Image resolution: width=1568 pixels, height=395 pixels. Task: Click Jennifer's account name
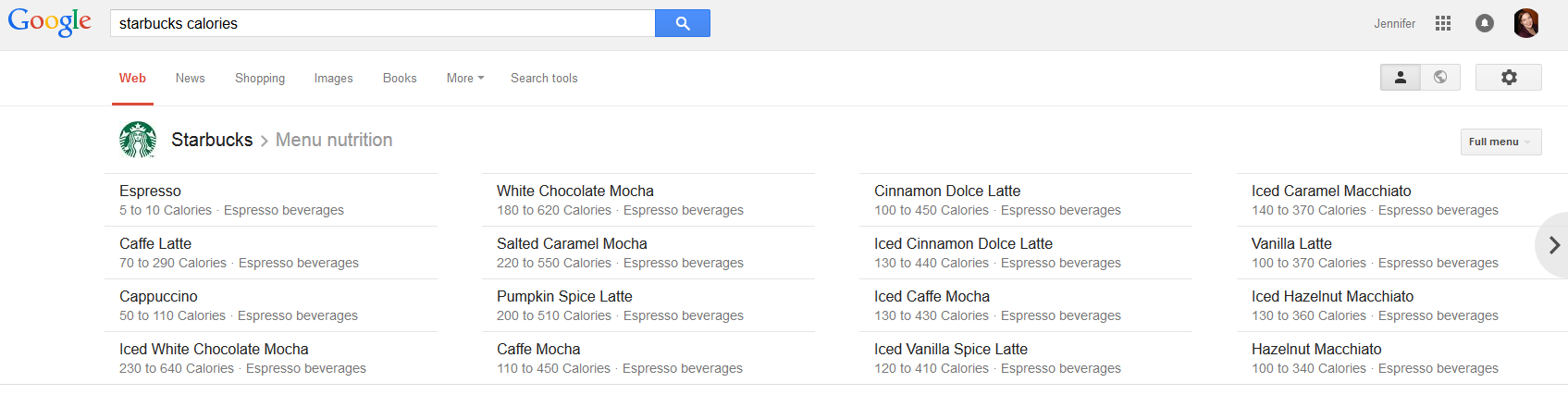click(1394, 24)
